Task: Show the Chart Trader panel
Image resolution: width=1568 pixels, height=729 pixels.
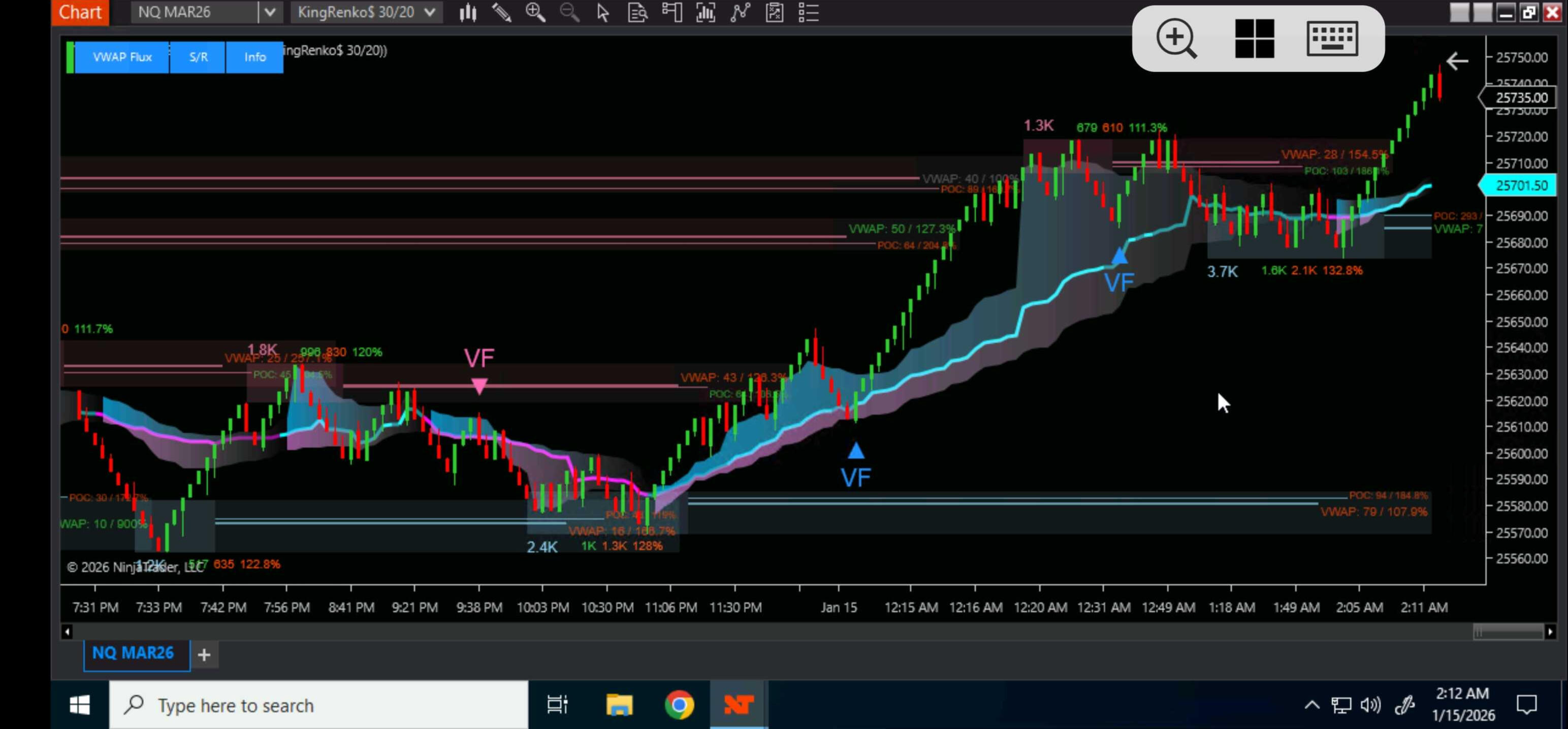Action: [671, 13]
